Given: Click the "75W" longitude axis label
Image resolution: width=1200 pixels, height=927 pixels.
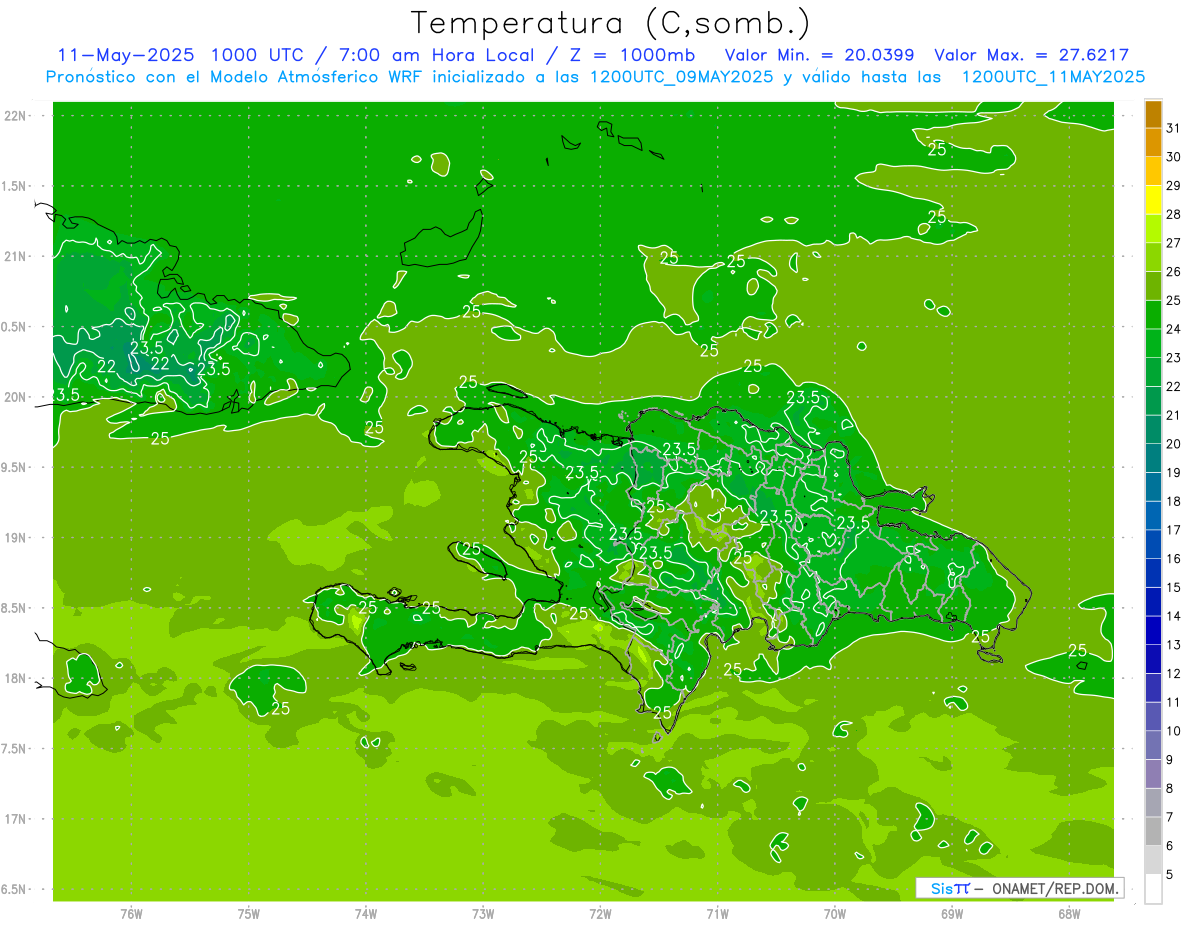Looking at the screenshot, I should [x=249, y=914].
